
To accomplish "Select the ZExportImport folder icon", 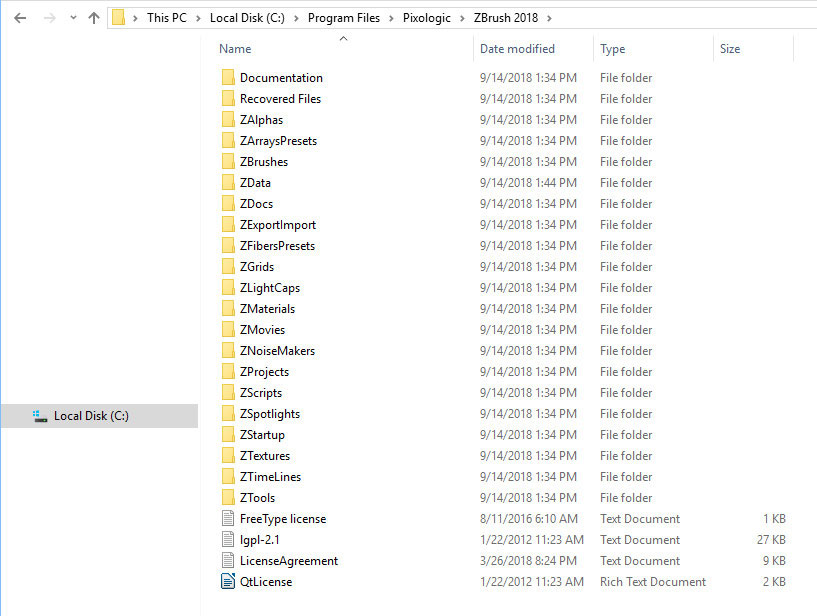I will tap(228, 225).
